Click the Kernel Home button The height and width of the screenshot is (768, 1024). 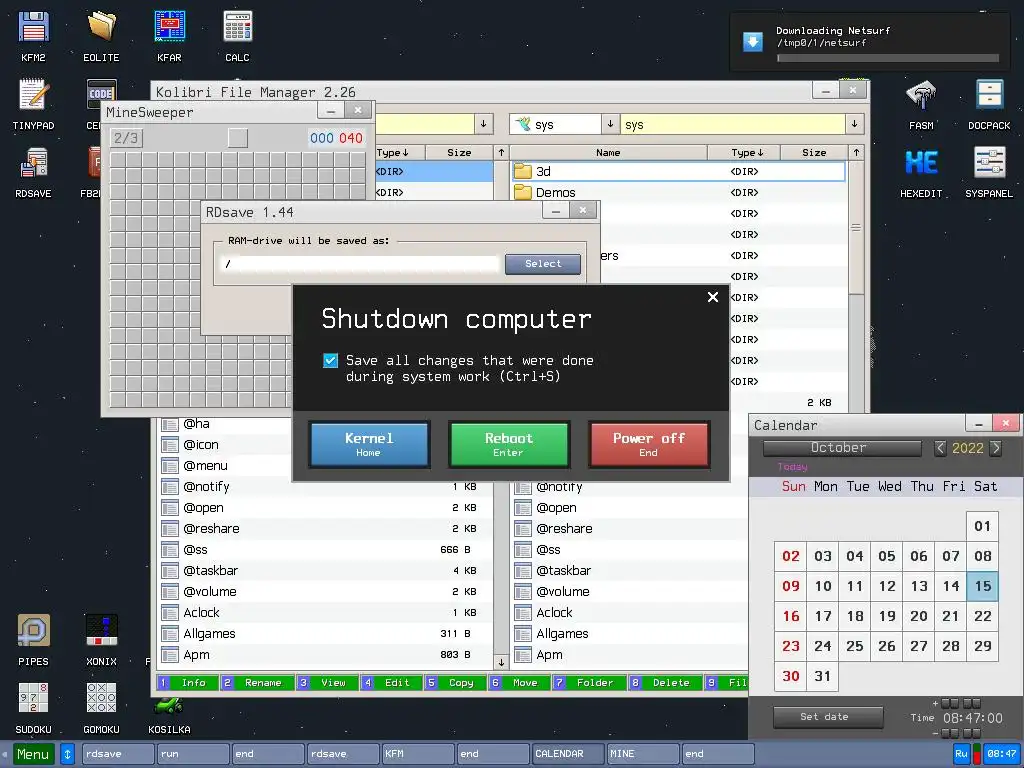tap(369, 444)
